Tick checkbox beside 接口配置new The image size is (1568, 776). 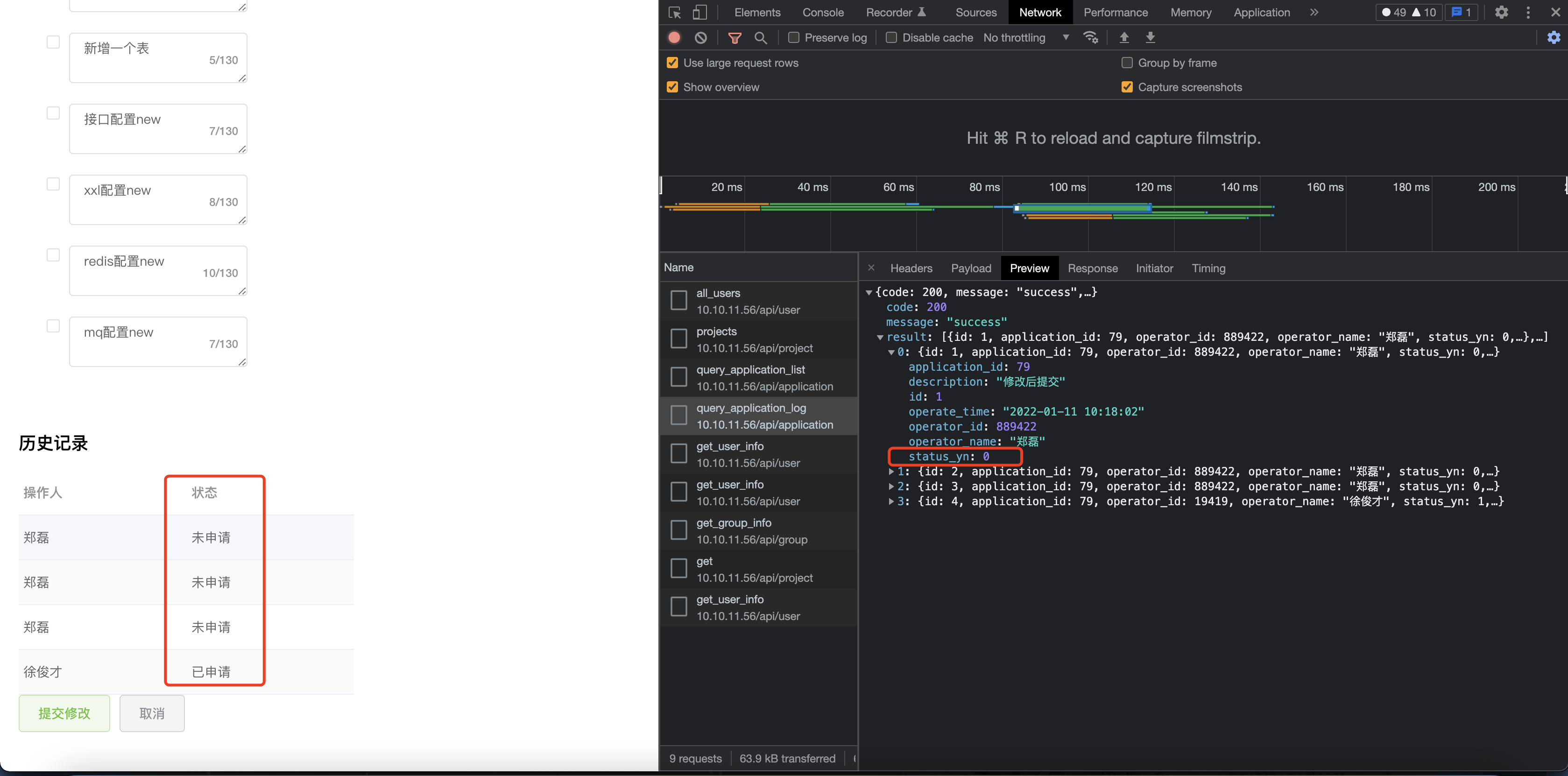pos(53,113)
